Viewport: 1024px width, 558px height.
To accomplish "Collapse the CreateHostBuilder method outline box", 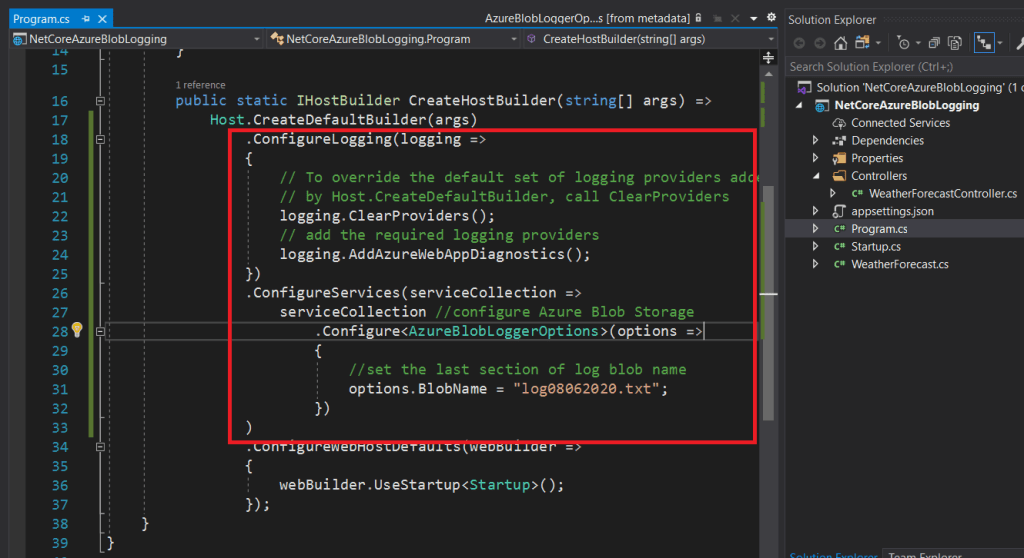I will point(99,101).
